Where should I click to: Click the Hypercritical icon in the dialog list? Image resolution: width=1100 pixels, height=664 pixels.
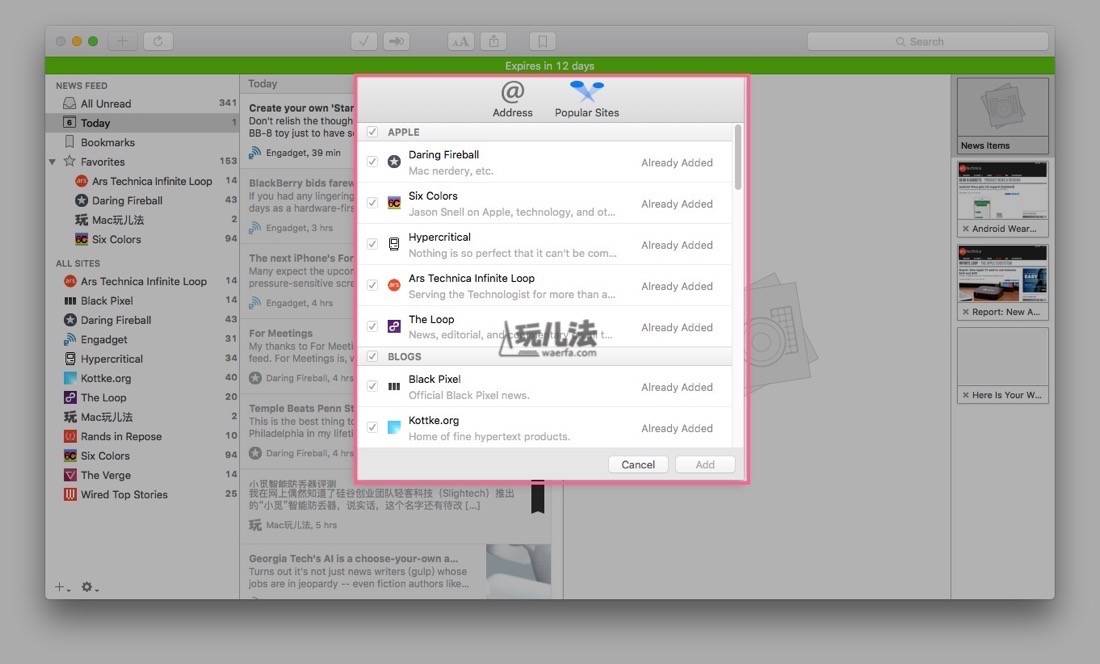point(394,245)
